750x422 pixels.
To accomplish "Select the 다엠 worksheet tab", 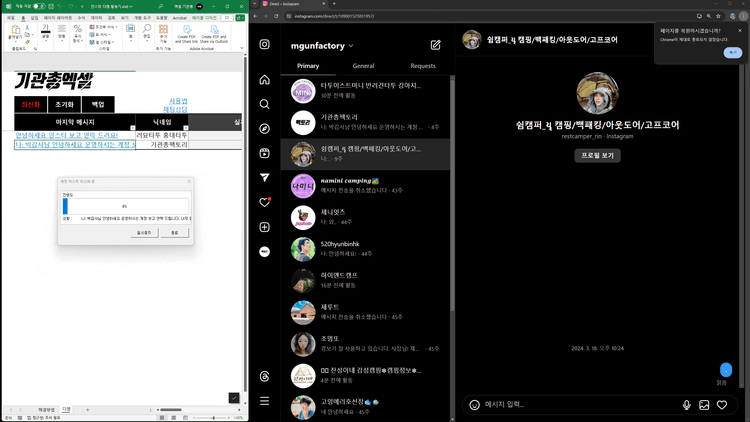I will [66, 410].
